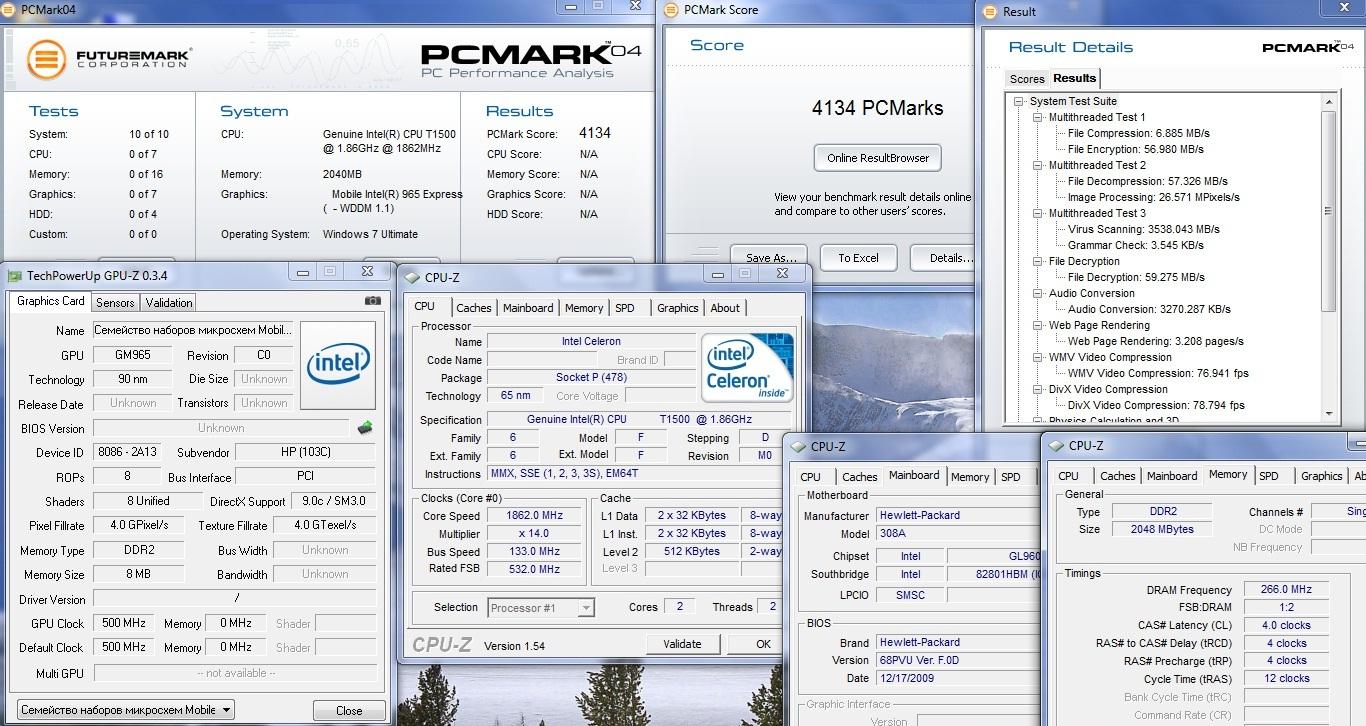Screen dimensions: 1366x726
Task: Collapse the Multithreaded Test 2 node
Action: tap(1038, 165)
